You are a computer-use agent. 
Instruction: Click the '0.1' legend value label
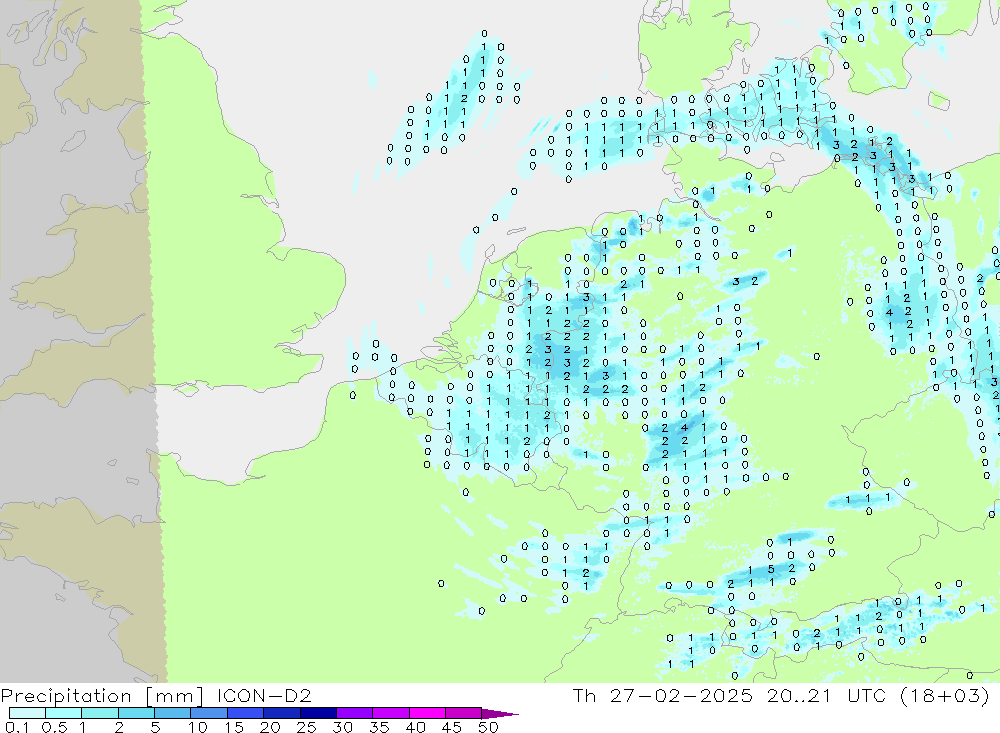[17, 727]
